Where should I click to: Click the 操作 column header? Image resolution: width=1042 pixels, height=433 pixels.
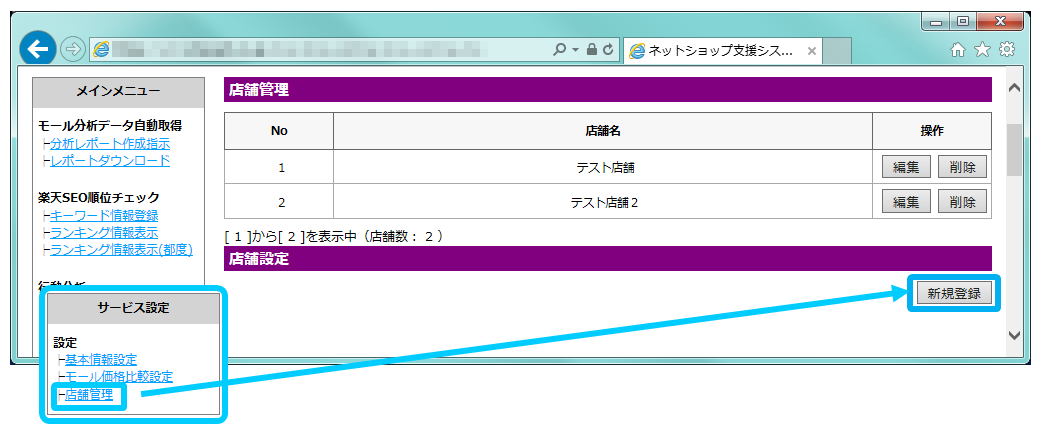click(932, 131)
